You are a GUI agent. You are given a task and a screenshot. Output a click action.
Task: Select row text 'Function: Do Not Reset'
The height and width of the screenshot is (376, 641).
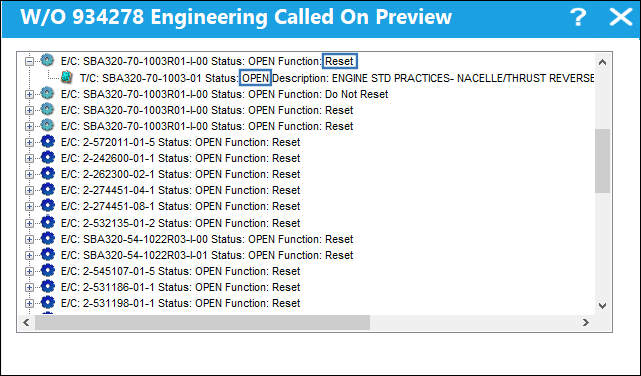333,94
